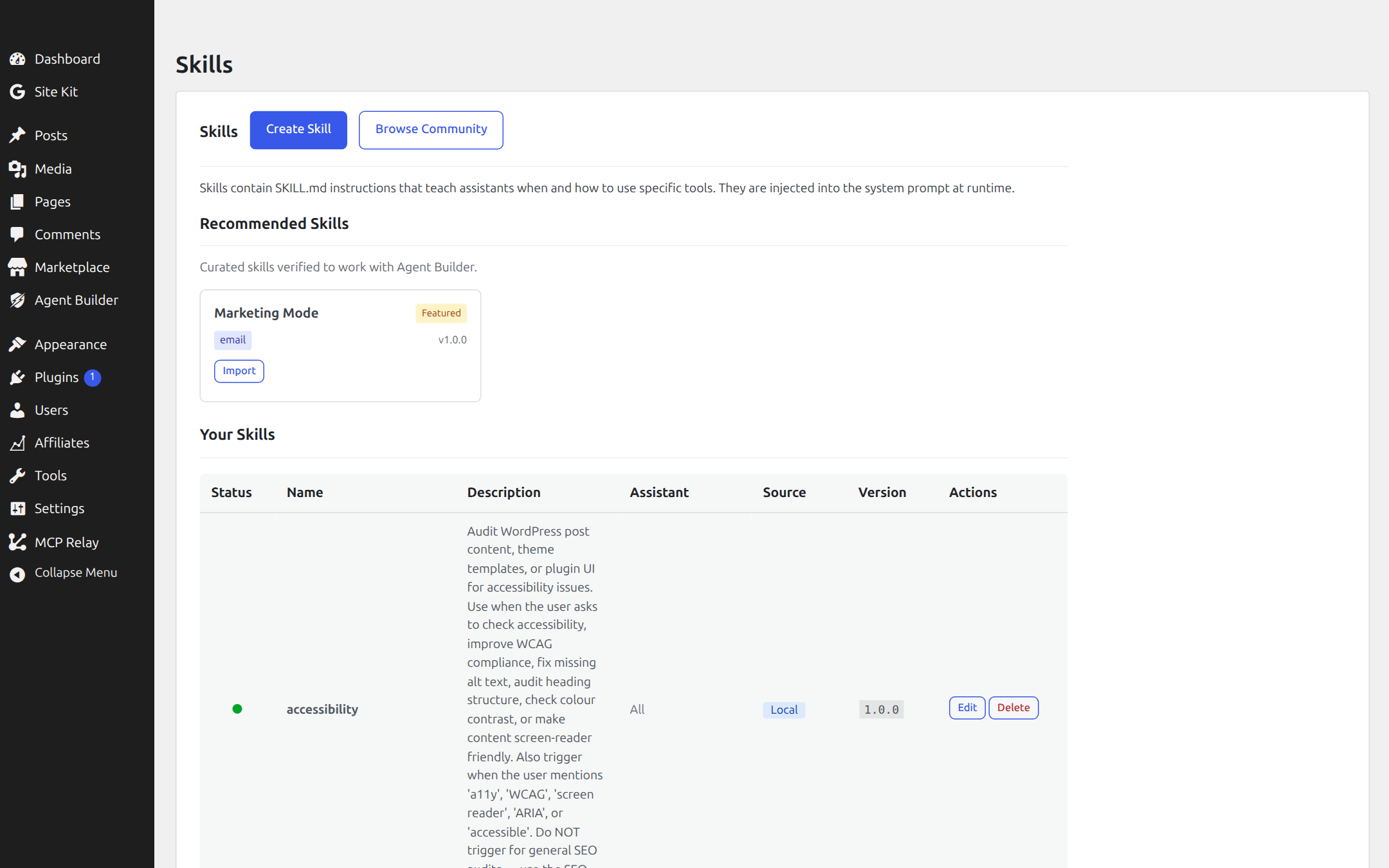
Task: Delete the accessibility skill
Action: pyautogui.click(x=1013, y=708)
